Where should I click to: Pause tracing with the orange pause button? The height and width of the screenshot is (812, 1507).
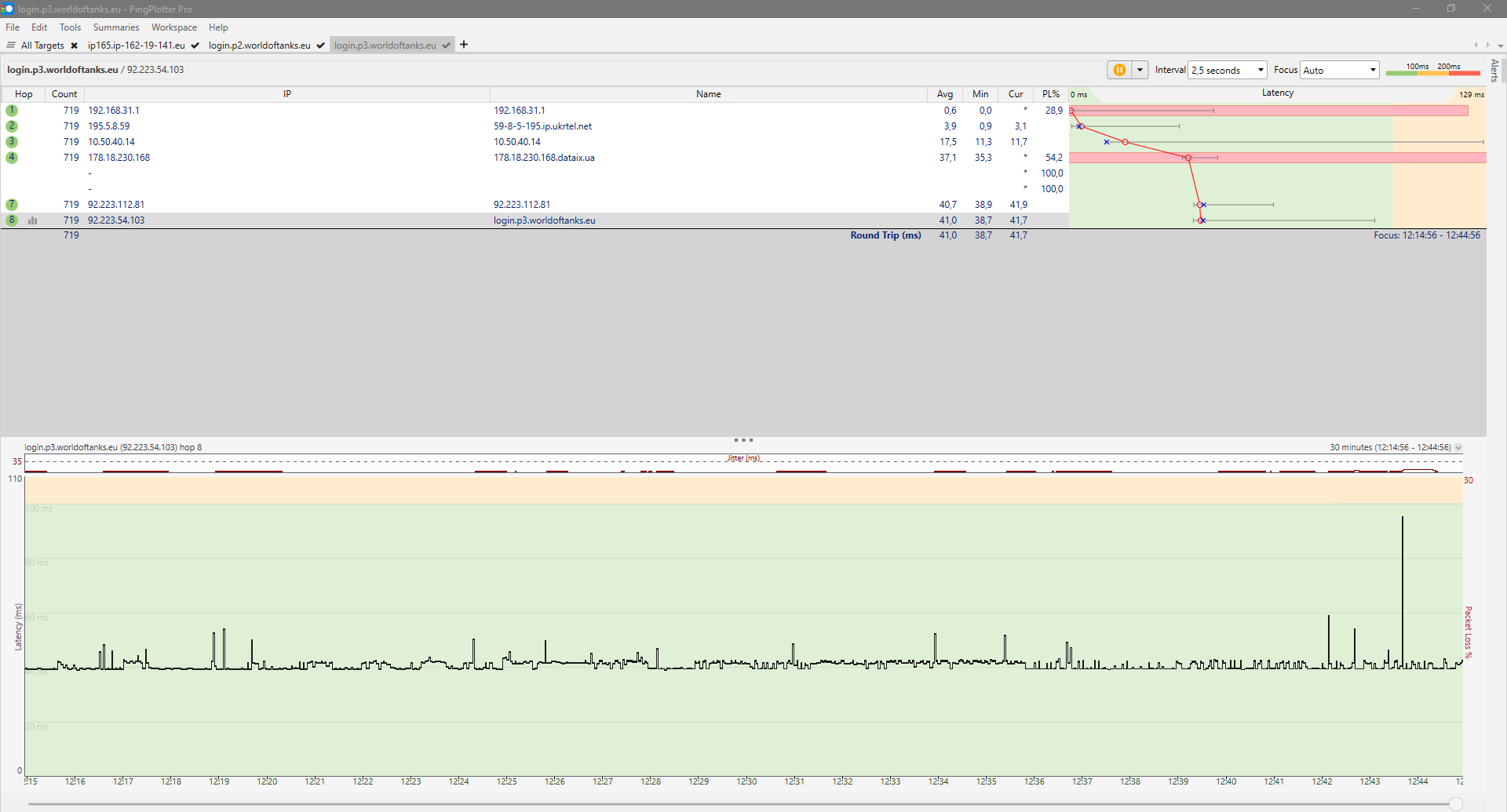(1119, 70)
